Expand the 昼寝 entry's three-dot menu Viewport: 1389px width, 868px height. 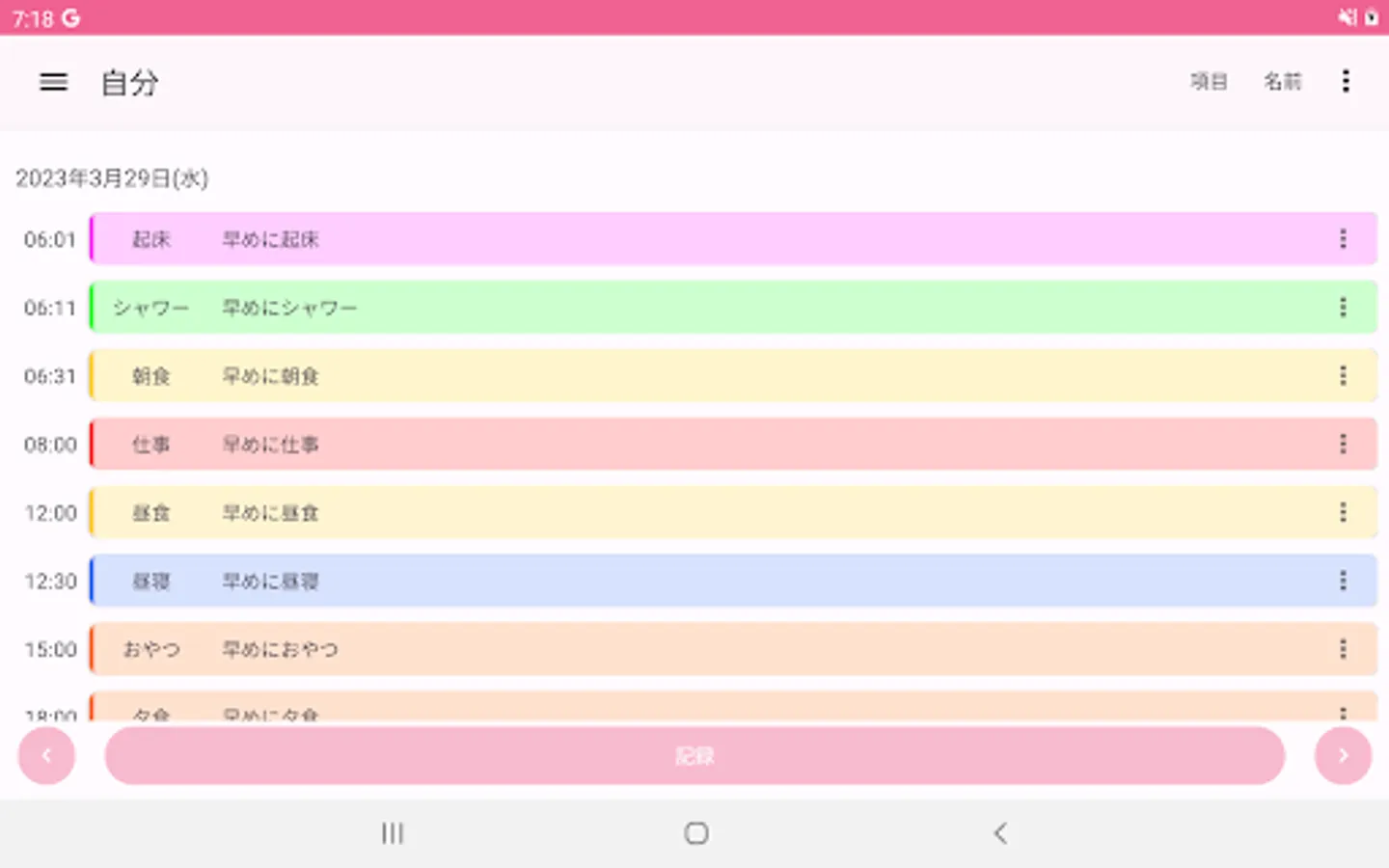pos(1343,582)
